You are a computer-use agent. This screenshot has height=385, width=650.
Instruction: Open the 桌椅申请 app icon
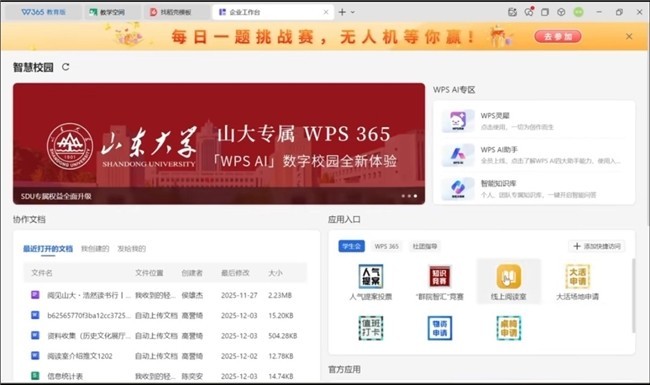[x=509, y=328]
